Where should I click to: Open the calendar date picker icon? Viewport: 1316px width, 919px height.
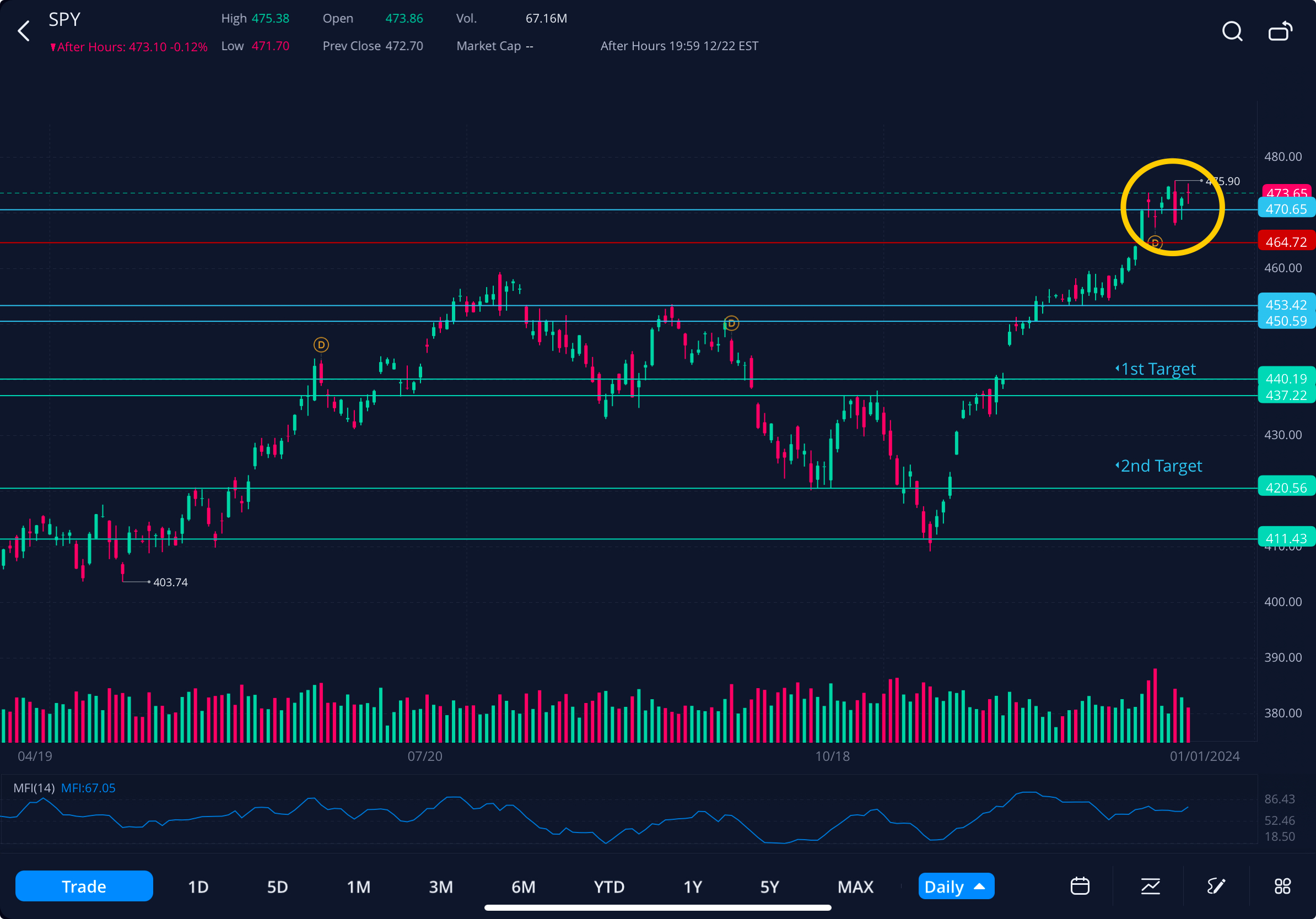(1080, 886)
